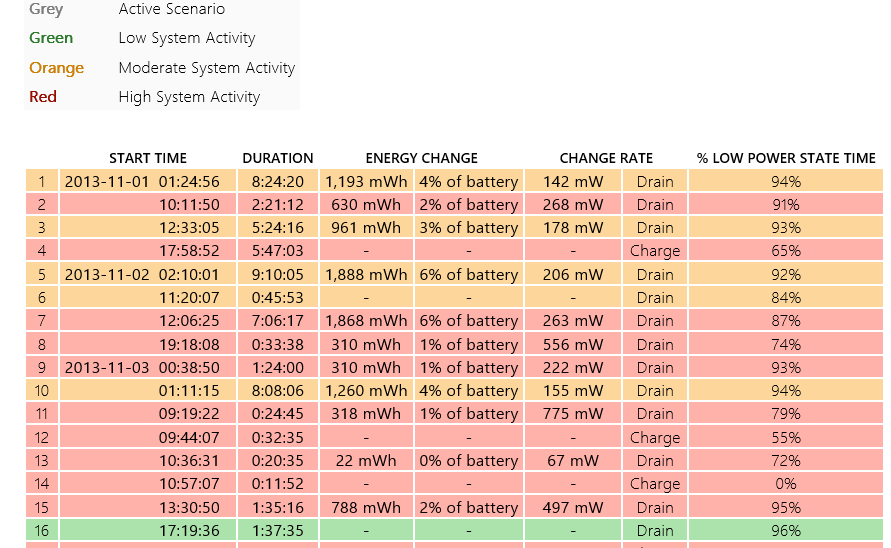Select start time 2013-11-01 01:24:56
Screen dimensions: 891x548
click(x=148, y=181)
